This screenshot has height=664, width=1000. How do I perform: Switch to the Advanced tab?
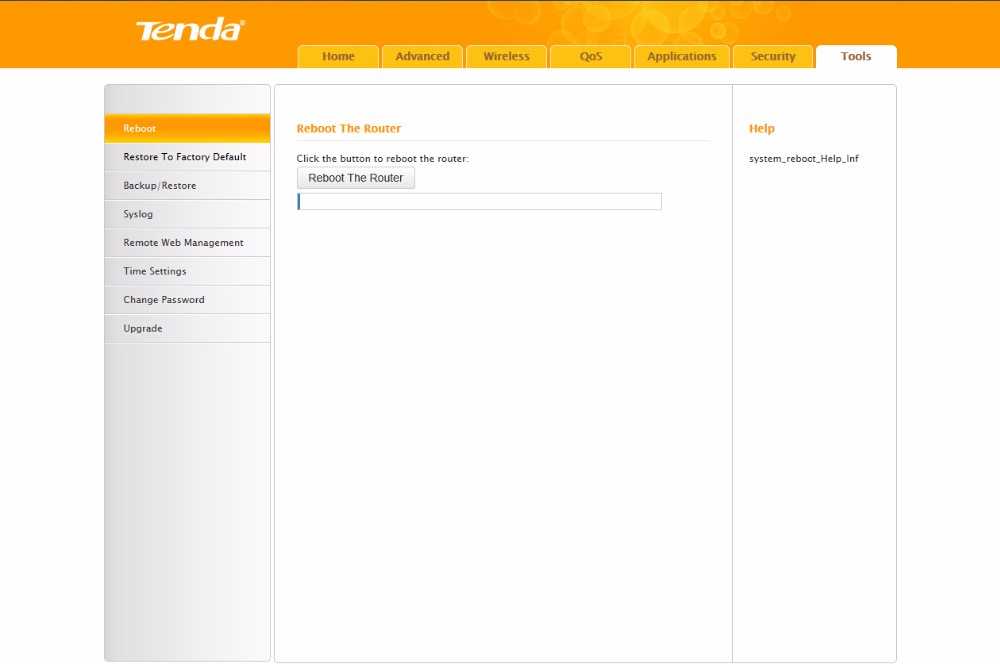click(x=422, y=57)
